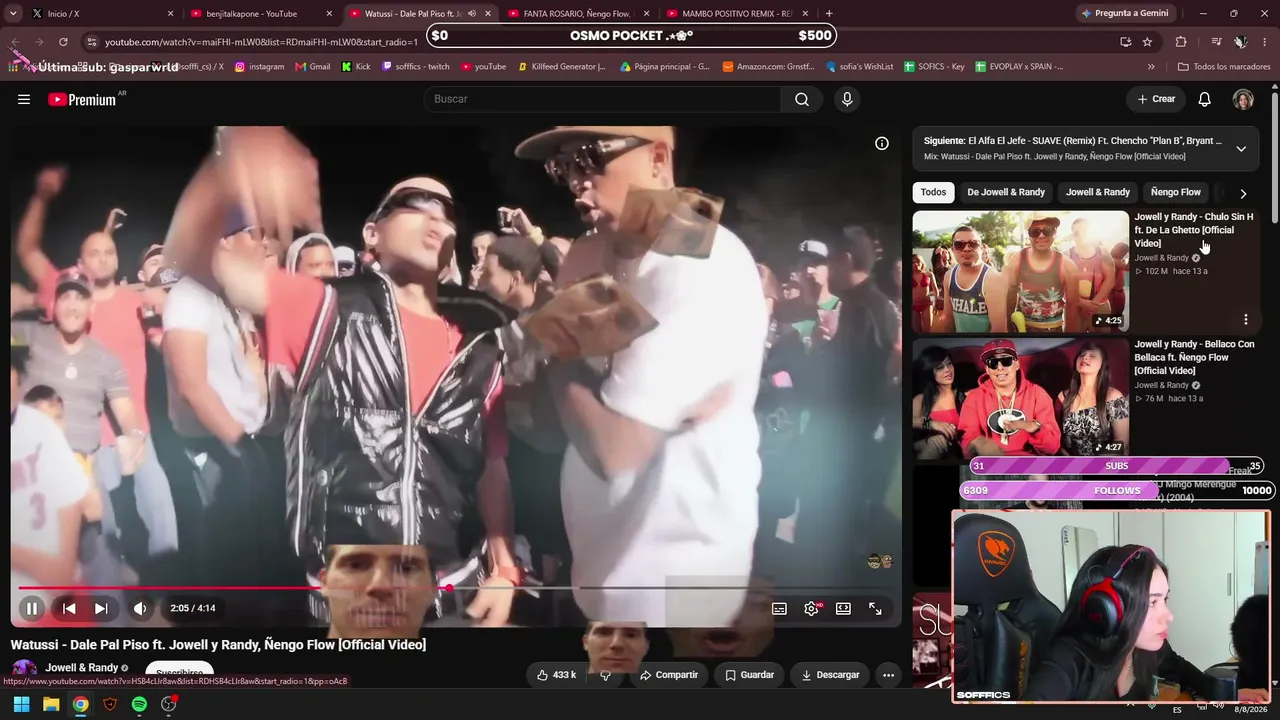Select the Todos filter chip
The height and width of the screenshot is (720, 1280).
pyautogui.click(x=933, y=192)
